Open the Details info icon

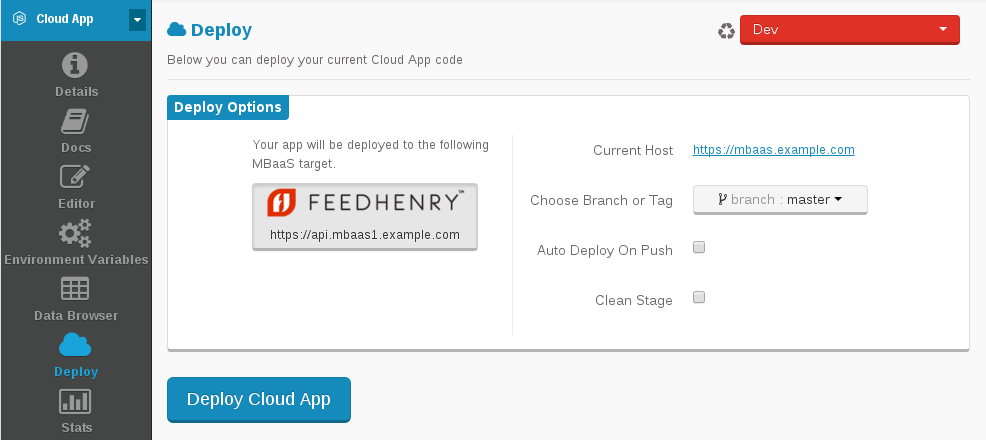coord(75,65)
